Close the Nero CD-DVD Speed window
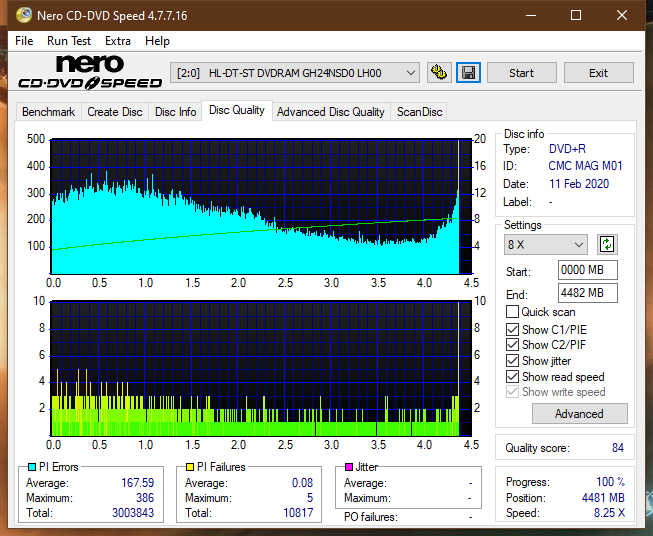Screen dimensions: 653x536 [x=622, y=15]
